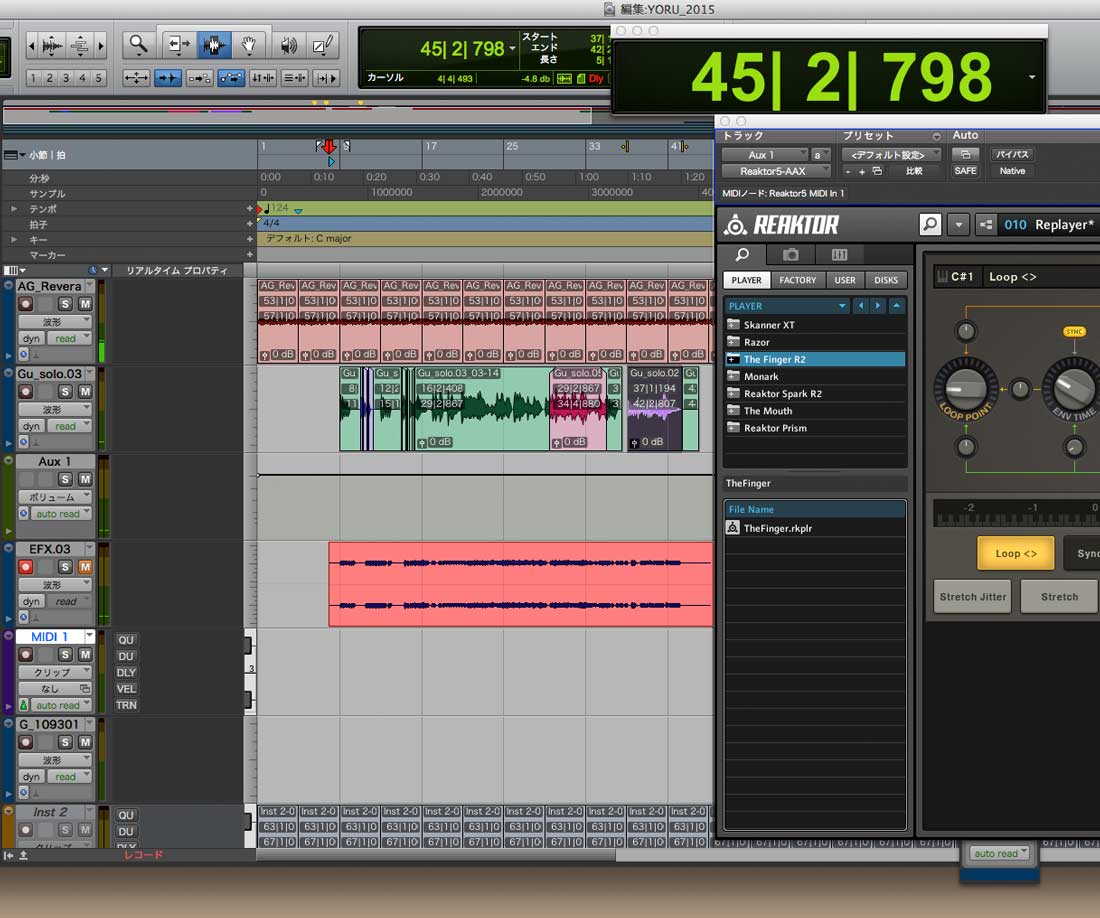Click the Stretch Jitter button

coord(972,597)
